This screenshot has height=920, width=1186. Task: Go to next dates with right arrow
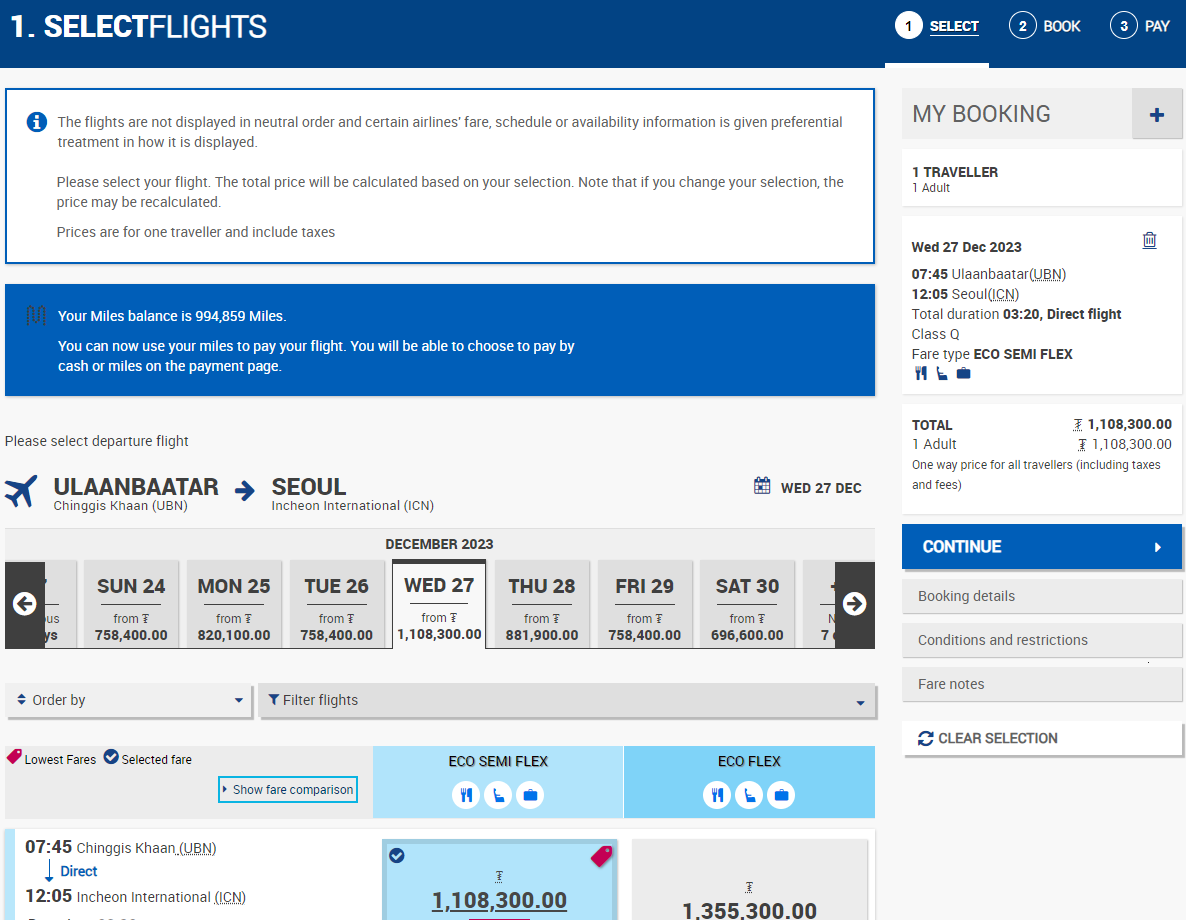point(855,604)
